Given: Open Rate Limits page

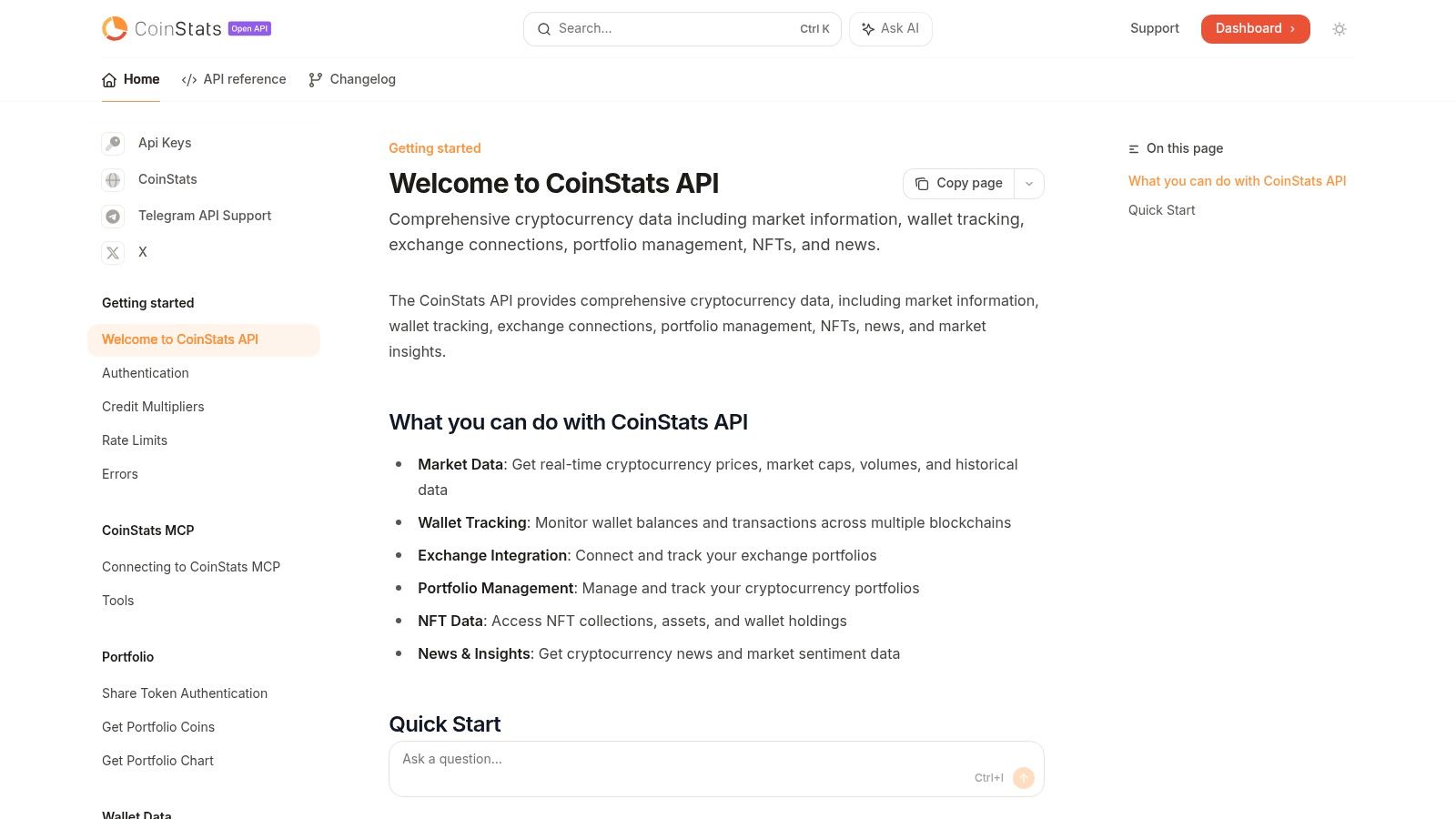Looking at the screenshot, I should click(135, 440).
